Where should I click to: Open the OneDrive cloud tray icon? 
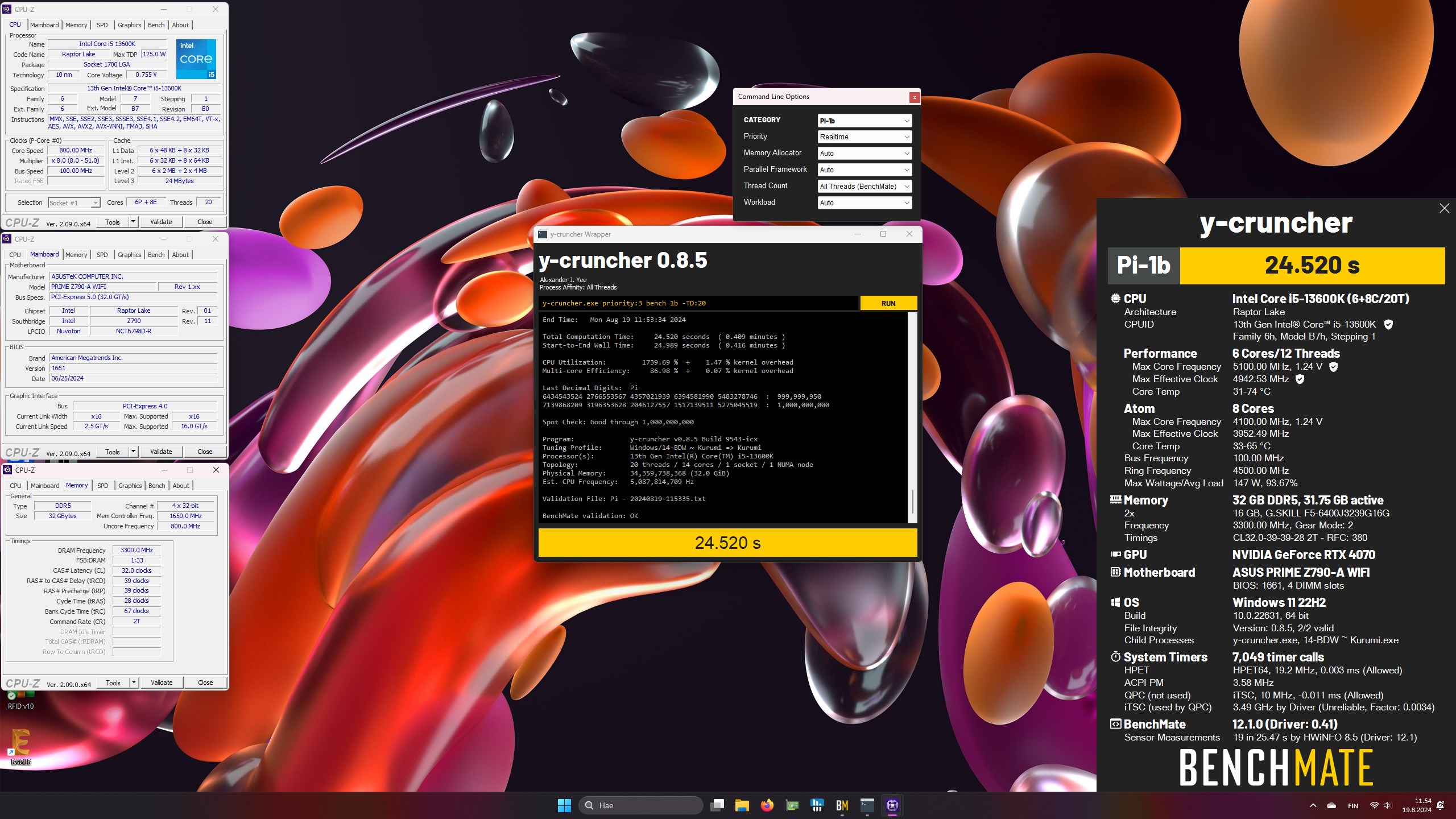1331,805
